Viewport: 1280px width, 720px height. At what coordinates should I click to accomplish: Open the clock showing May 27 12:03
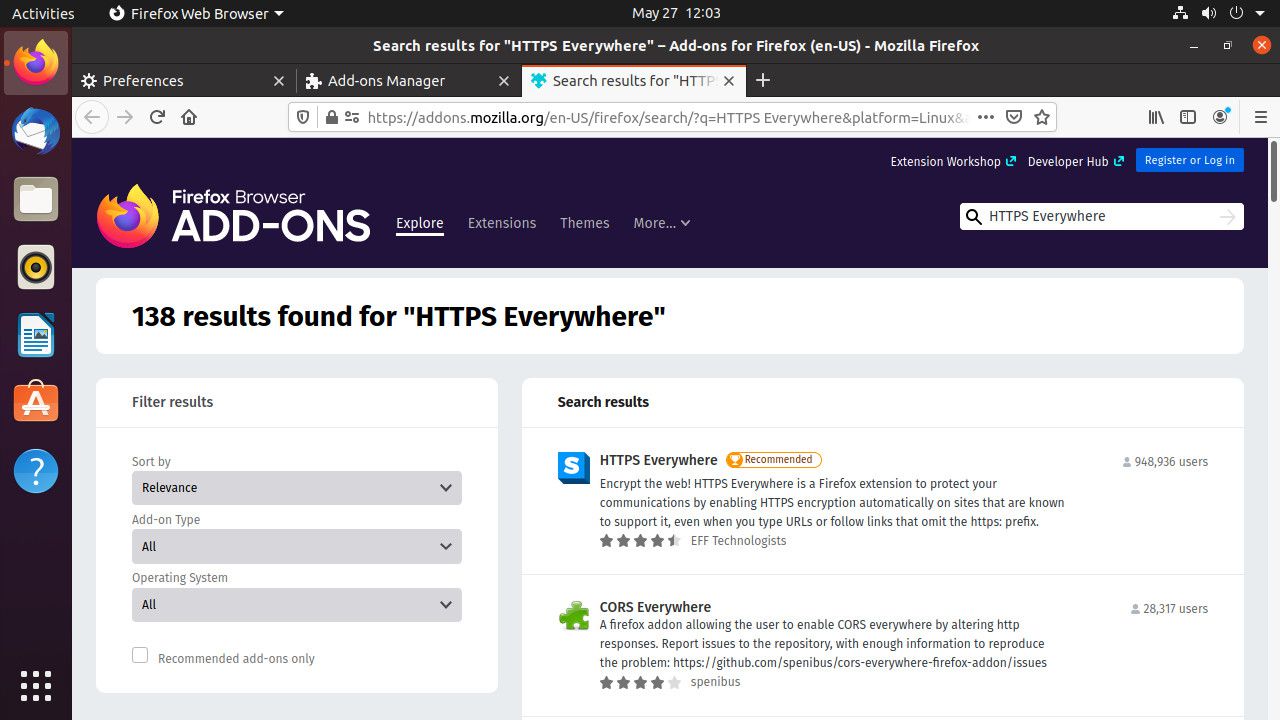pyautogui.click(x=676, y=13)
